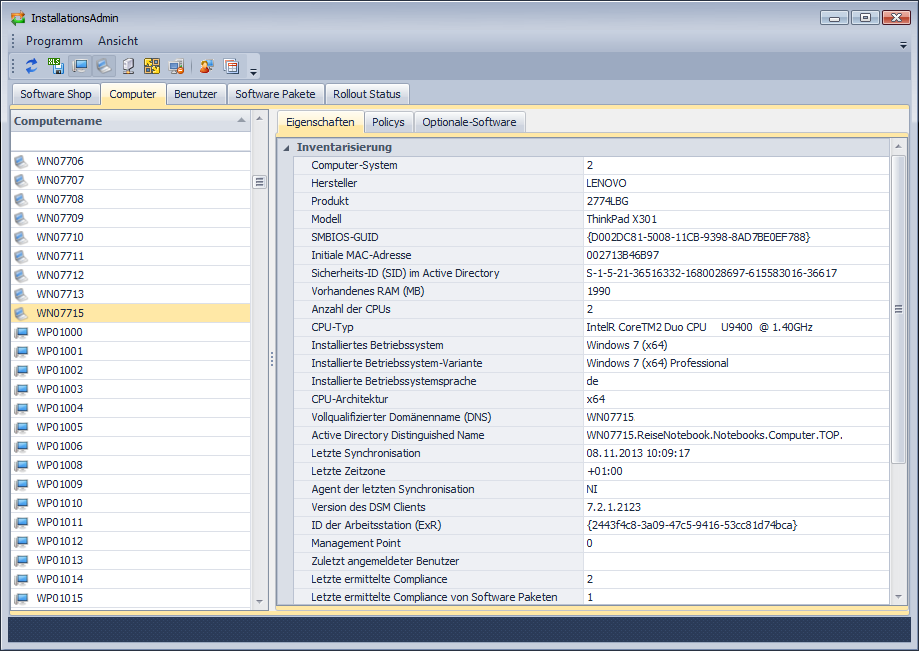Open the Optionale-Software tab

pos(469,122)
